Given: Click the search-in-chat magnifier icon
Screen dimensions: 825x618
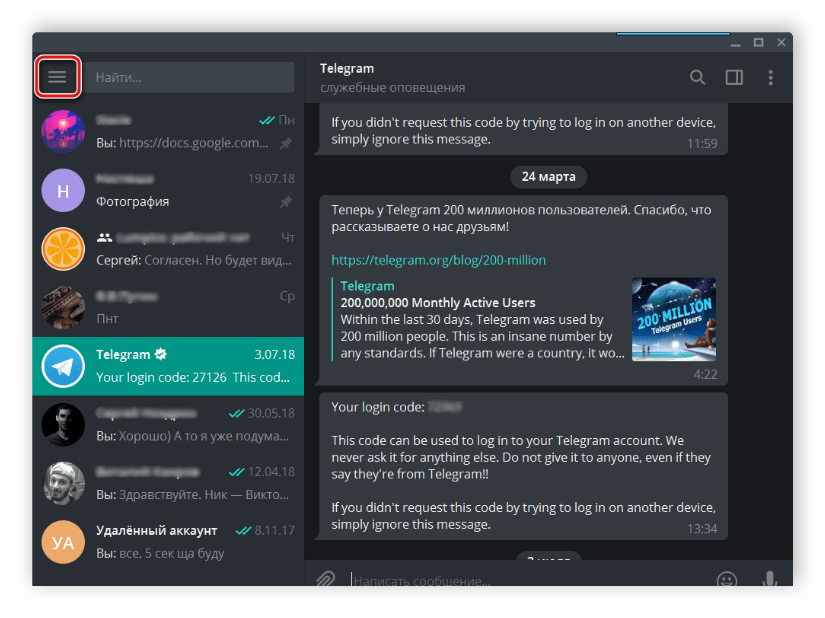Looking at the screenshot, I should point(697,77).
